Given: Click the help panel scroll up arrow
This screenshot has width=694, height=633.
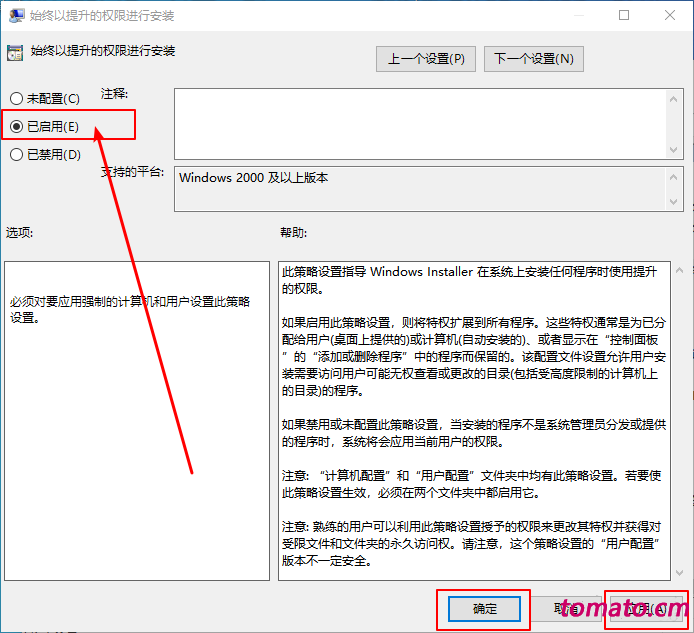Looking at the screenshot, I should (x=680, y=270).
